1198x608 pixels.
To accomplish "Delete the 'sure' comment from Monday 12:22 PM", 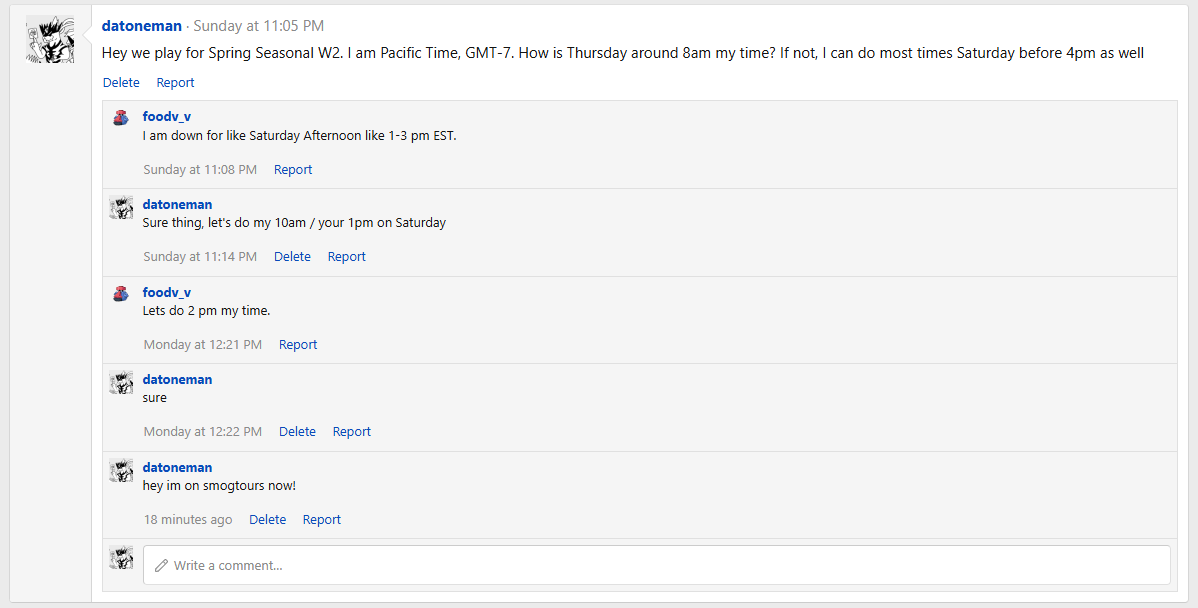I will [x=297, y=432].
